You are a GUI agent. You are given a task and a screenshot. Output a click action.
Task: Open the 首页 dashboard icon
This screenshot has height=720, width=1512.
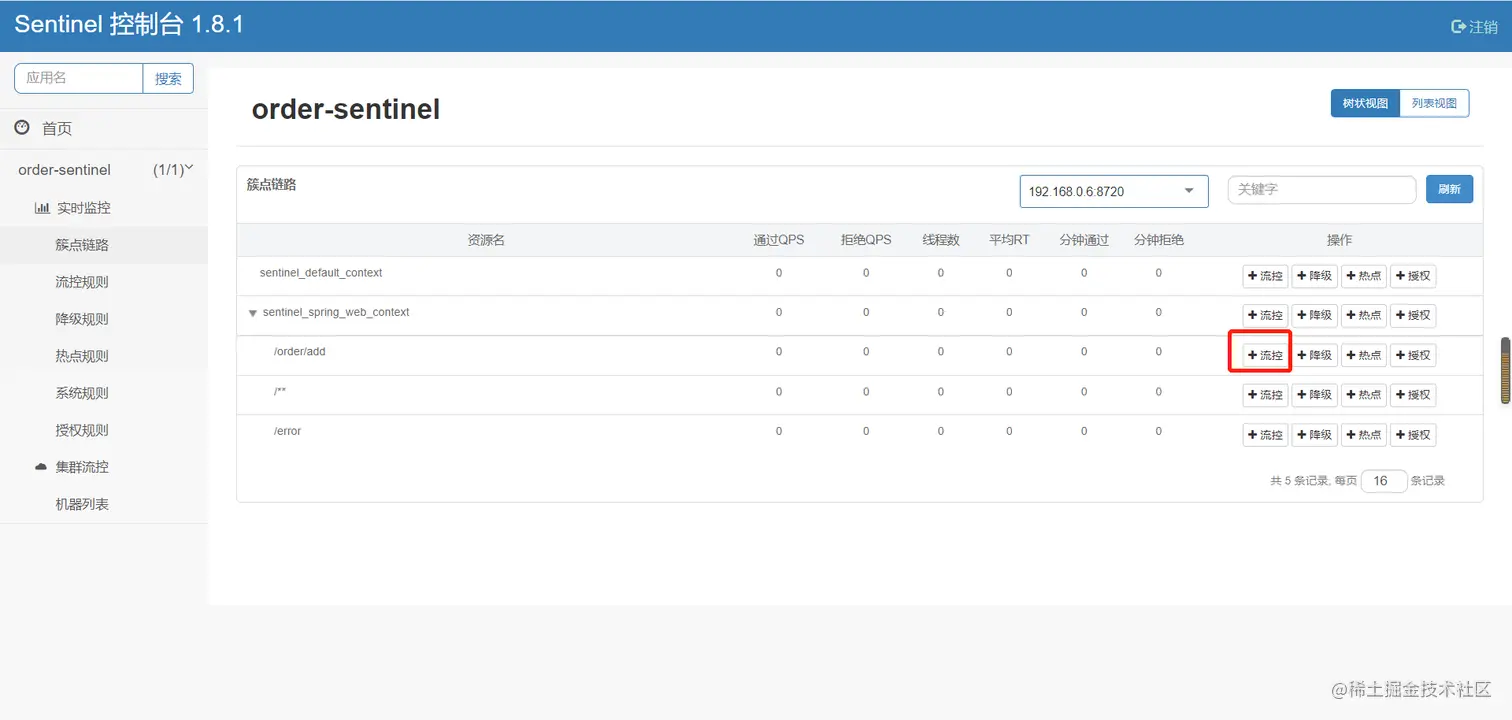[22, 127]
